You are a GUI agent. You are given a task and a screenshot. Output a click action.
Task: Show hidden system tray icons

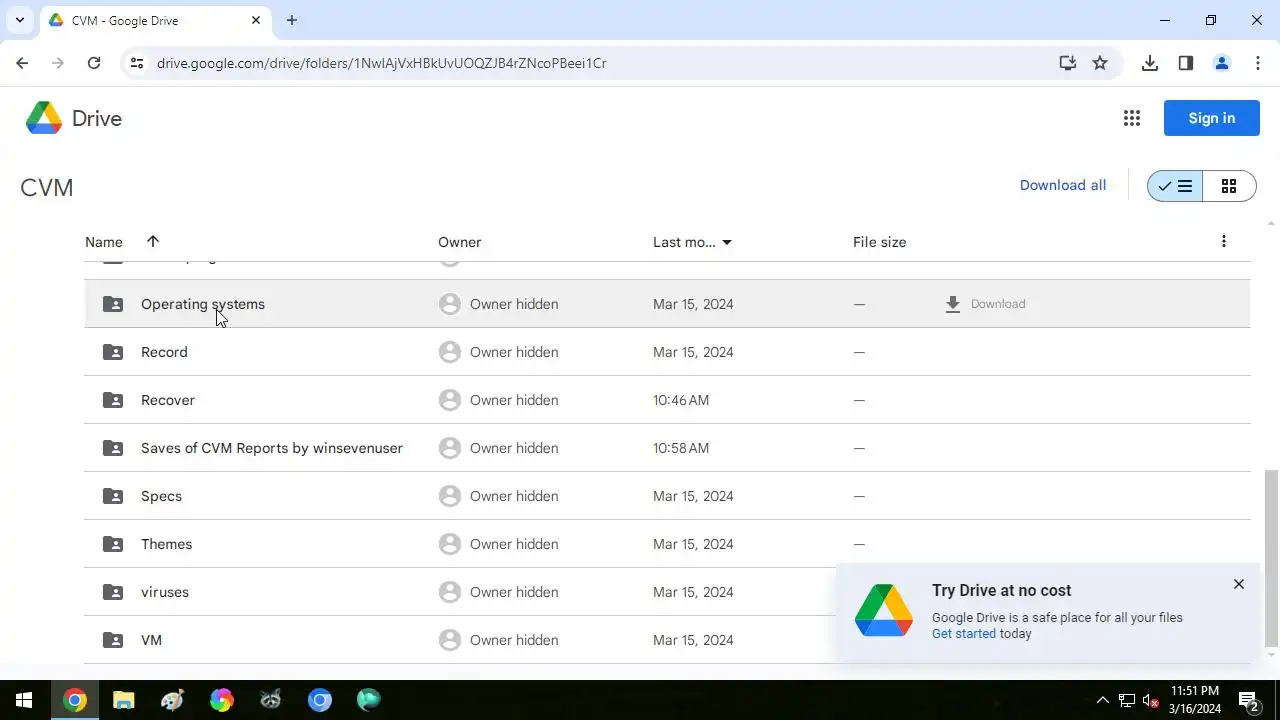pos(1103,700)
